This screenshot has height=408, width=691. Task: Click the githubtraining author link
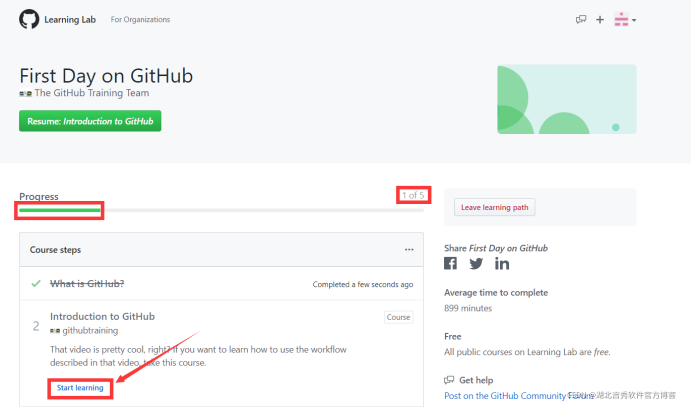[90, 330]
